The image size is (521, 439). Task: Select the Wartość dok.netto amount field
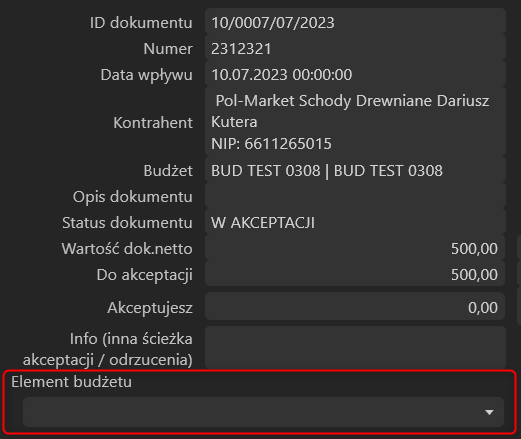click(355, 249)
